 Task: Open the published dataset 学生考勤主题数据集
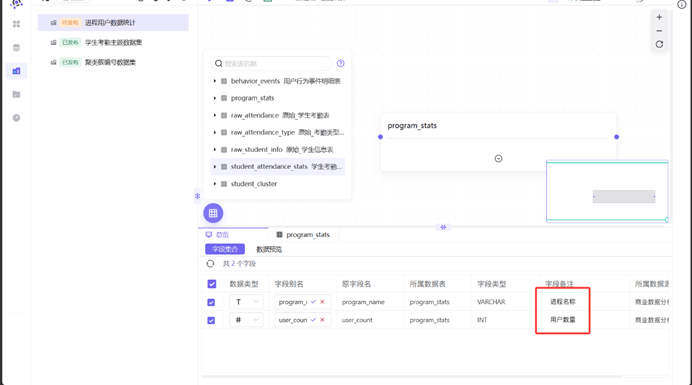pyautogui.click(x=113, y=42)
